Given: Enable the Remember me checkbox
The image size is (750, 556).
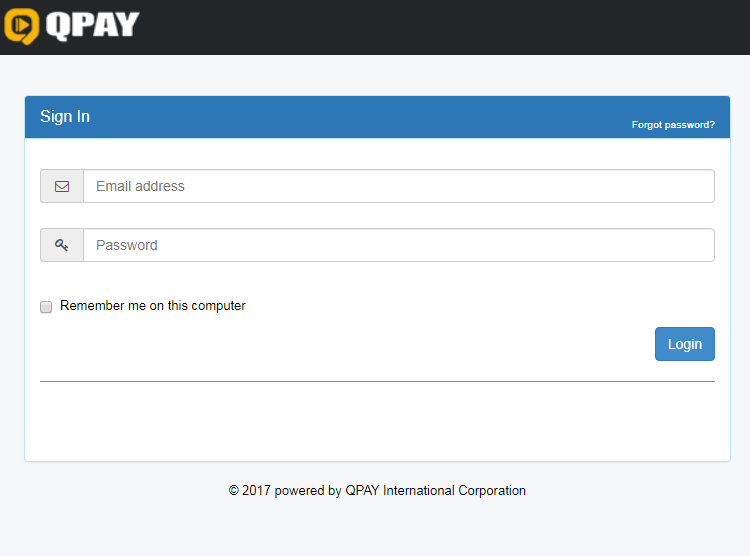Looking at the screenshot, I should [46, 307].
